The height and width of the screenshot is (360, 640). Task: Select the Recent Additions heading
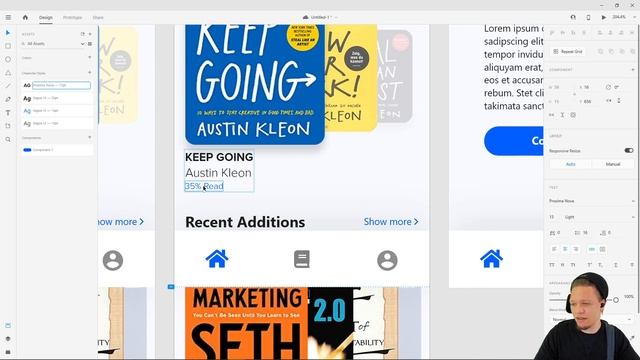245,222
